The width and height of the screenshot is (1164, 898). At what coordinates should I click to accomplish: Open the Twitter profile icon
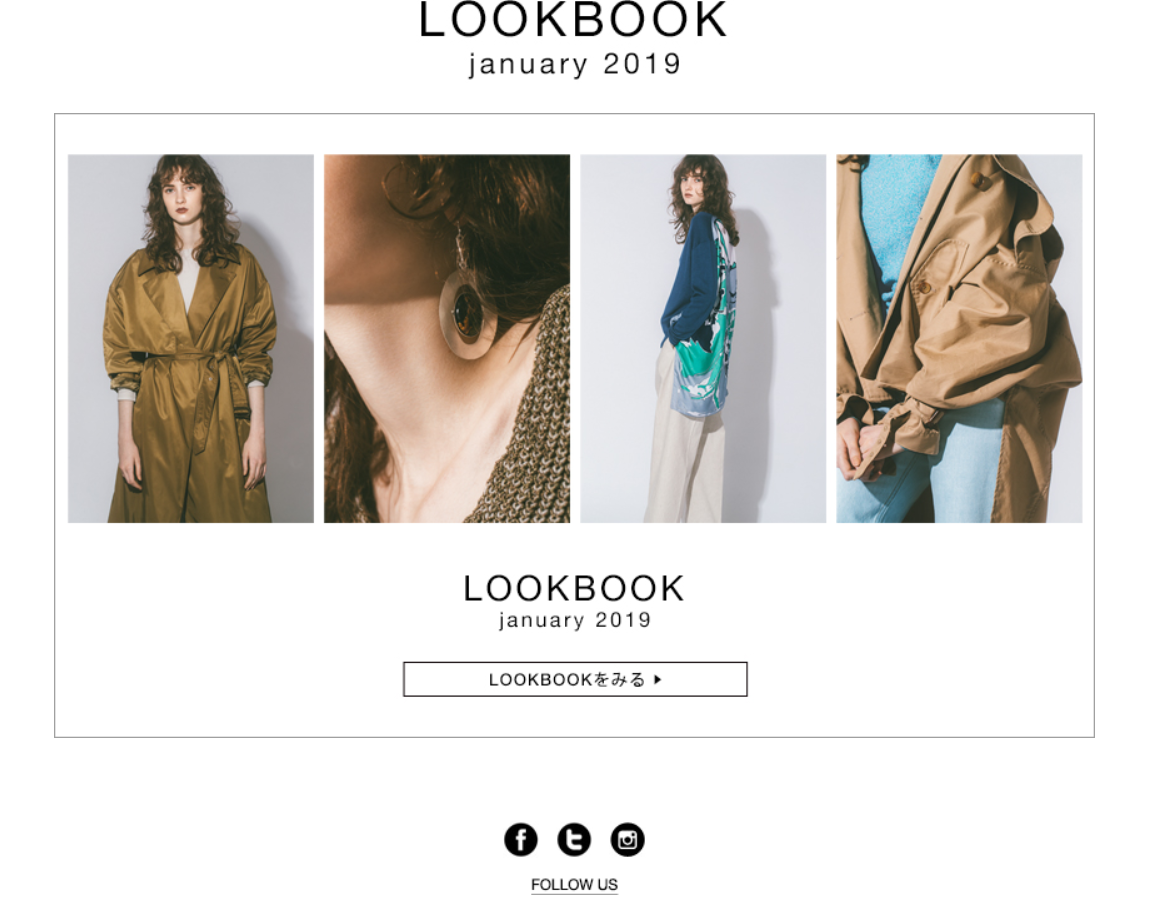(x=574, y=839)
